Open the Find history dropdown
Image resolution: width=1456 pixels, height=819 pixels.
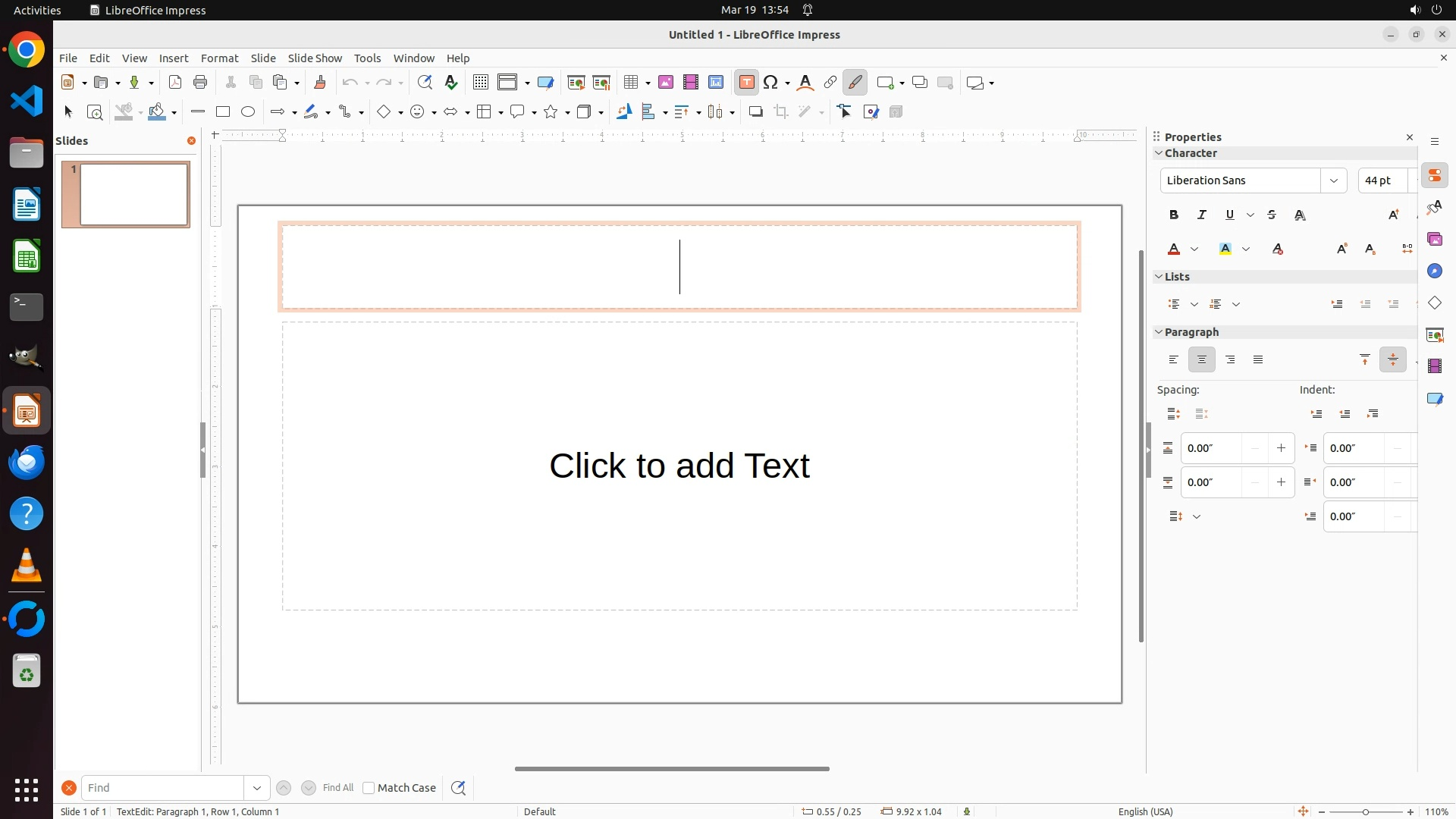(x=256, y=788)
